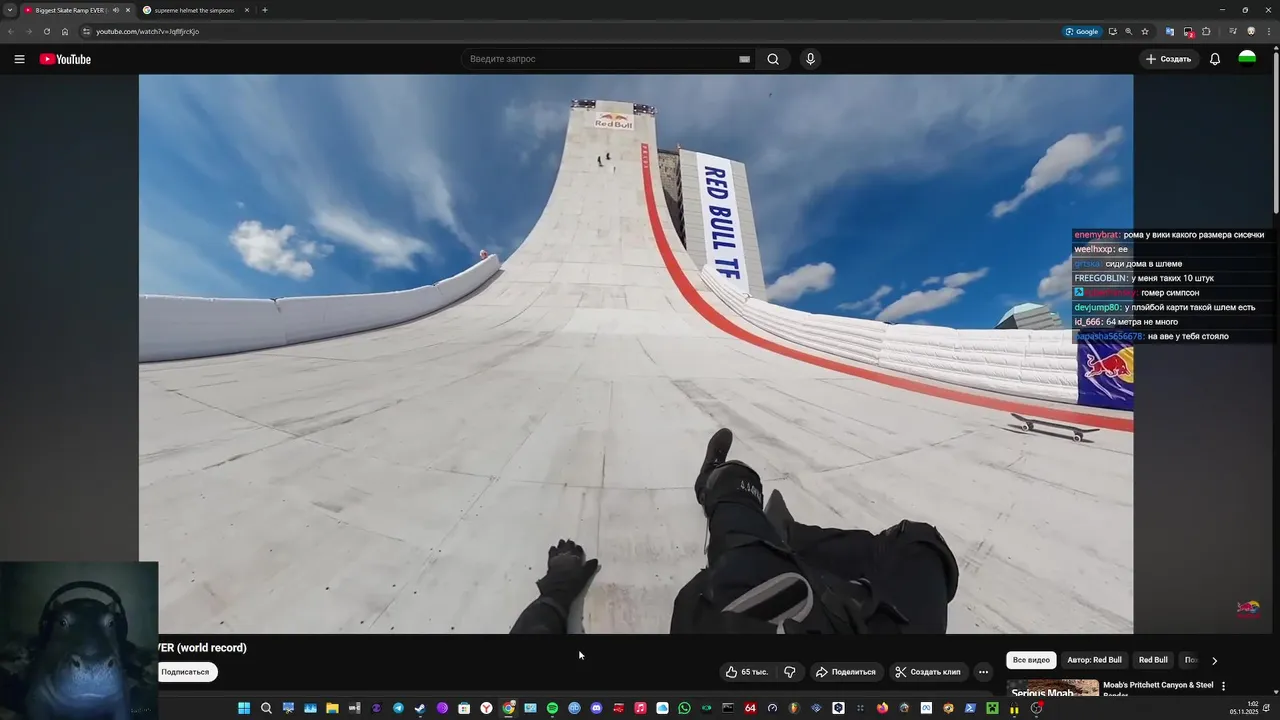Show more filter chips with right chevron
The width and height of the screenshot is (1280, 720).
coord(1214,660)
